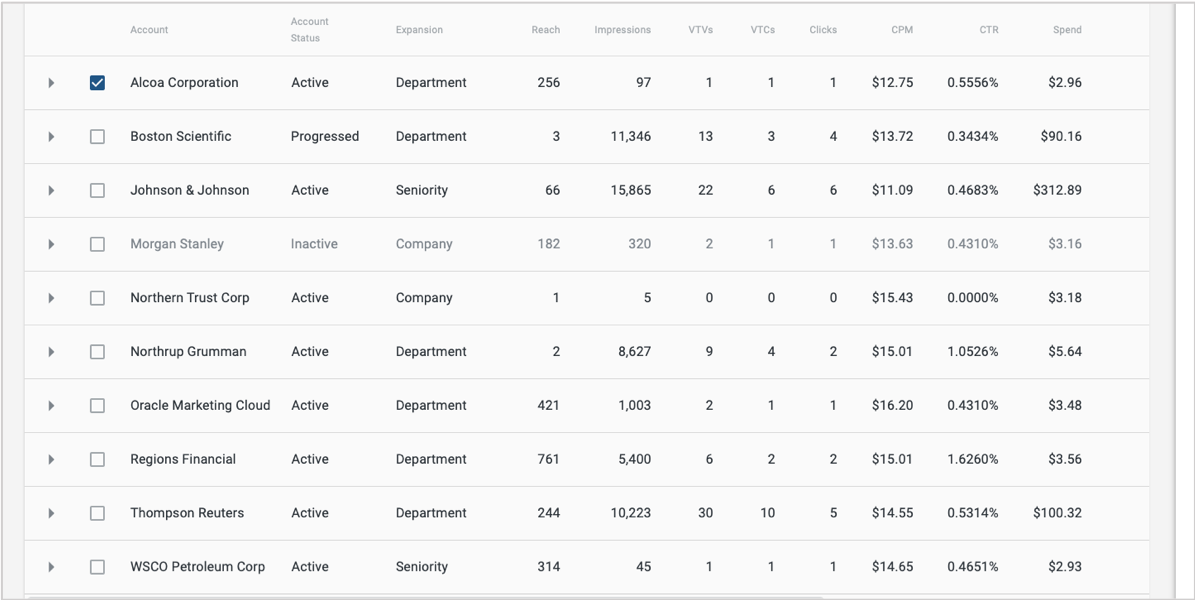The width and height of the screenshot is (1195, 600).
Task: Tick the Northrup Grumman checkbox
Action: 97,351
